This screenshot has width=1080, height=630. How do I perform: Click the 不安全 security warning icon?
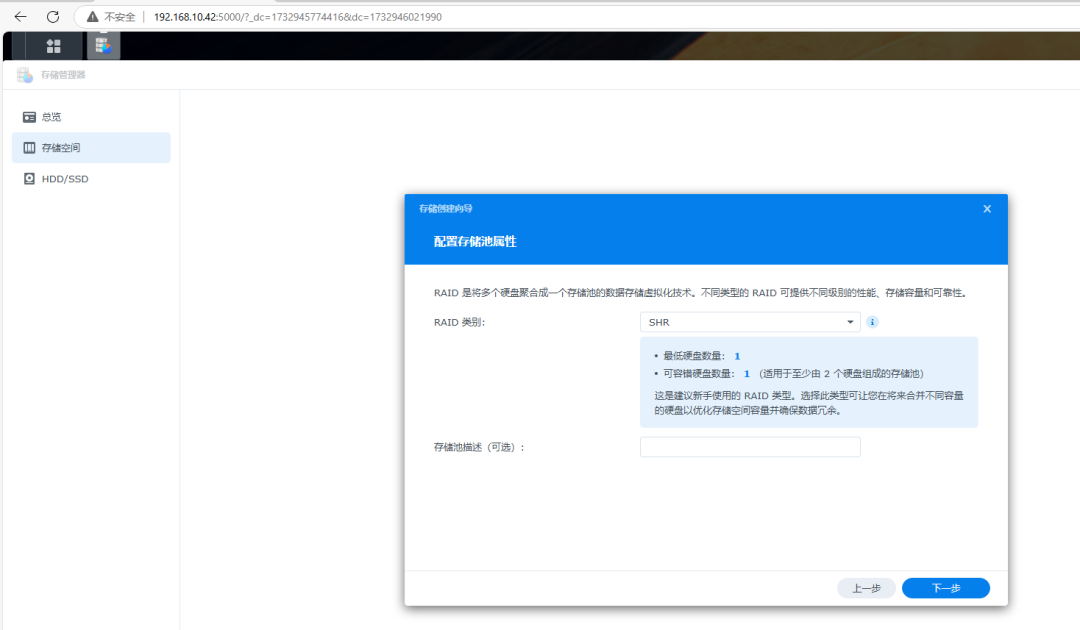(93, 17)
